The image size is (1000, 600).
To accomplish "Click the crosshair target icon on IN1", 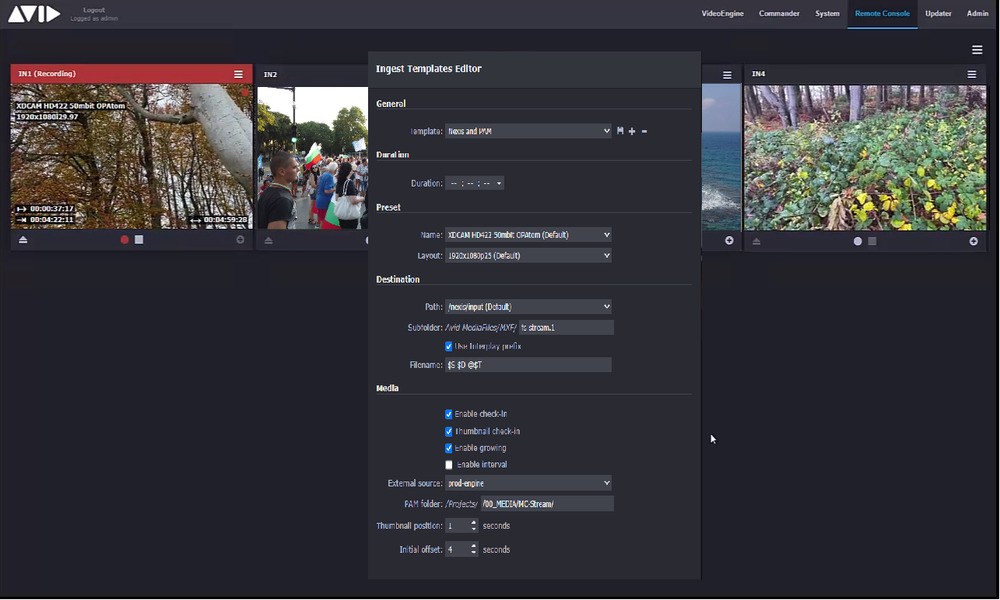I will (239, 240).
